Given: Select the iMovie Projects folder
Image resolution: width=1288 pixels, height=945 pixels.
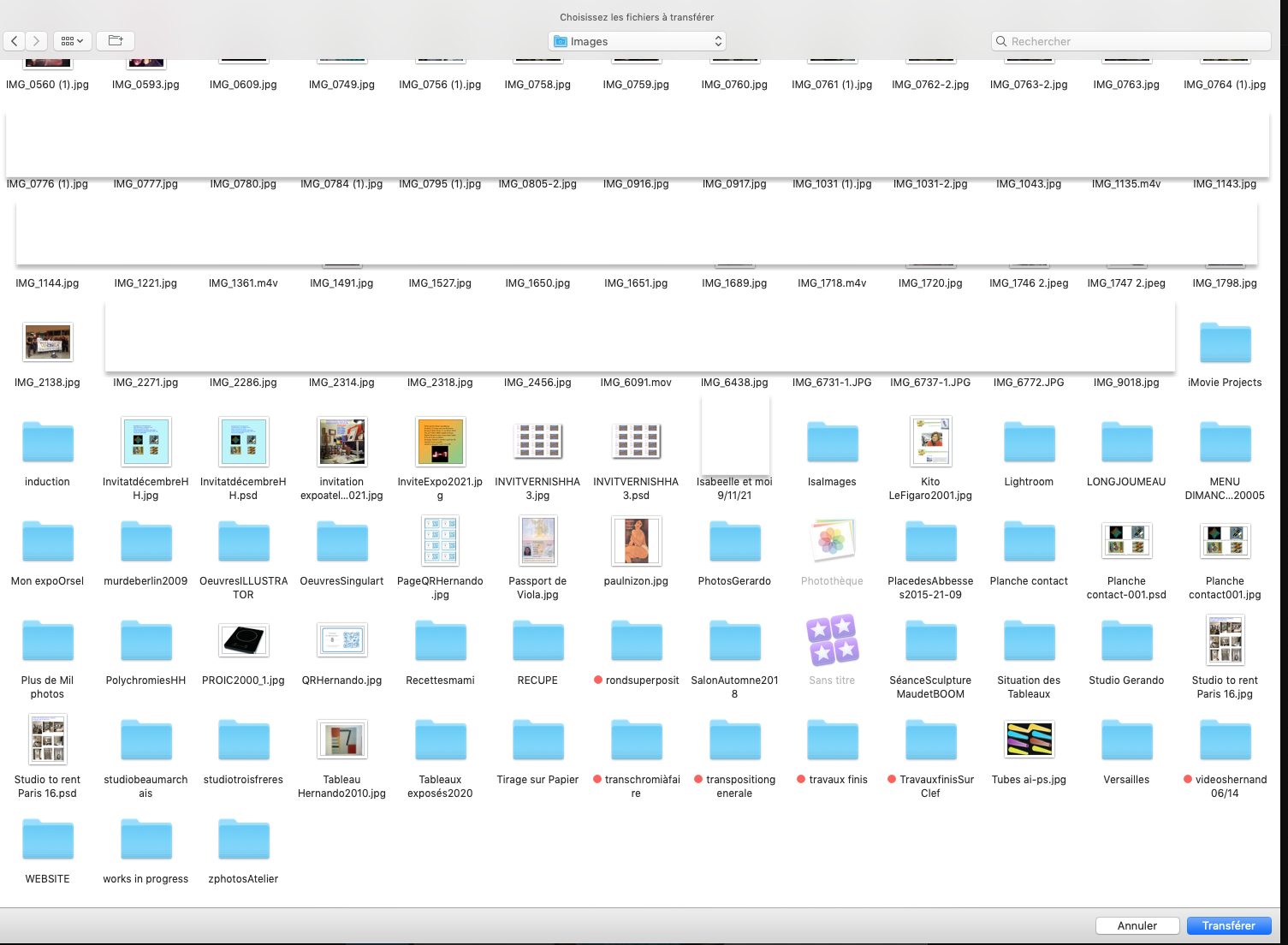Looking at the screenshot, I should (1225, 343).
